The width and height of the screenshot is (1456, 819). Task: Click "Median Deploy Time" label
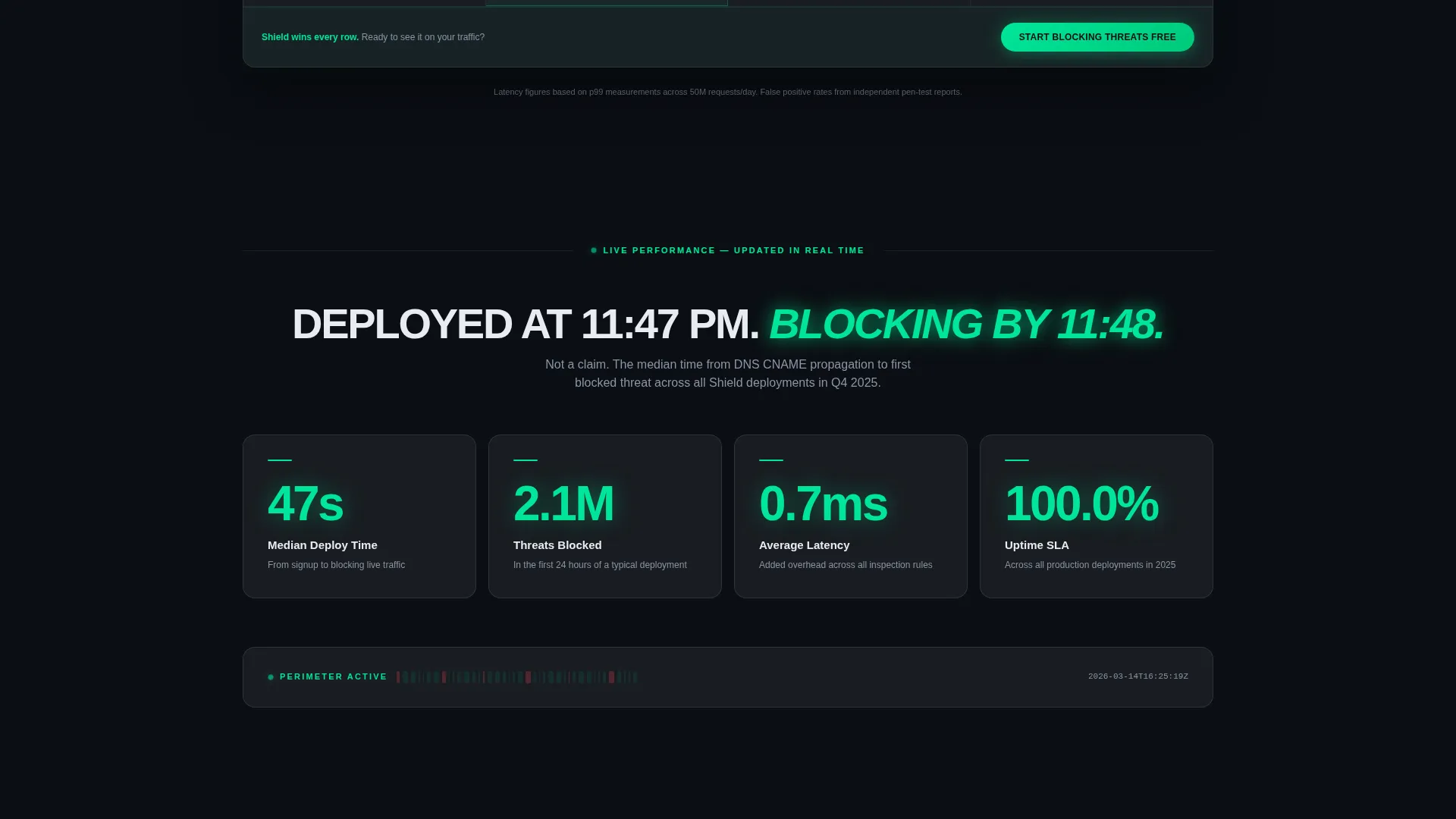(322, 545)
